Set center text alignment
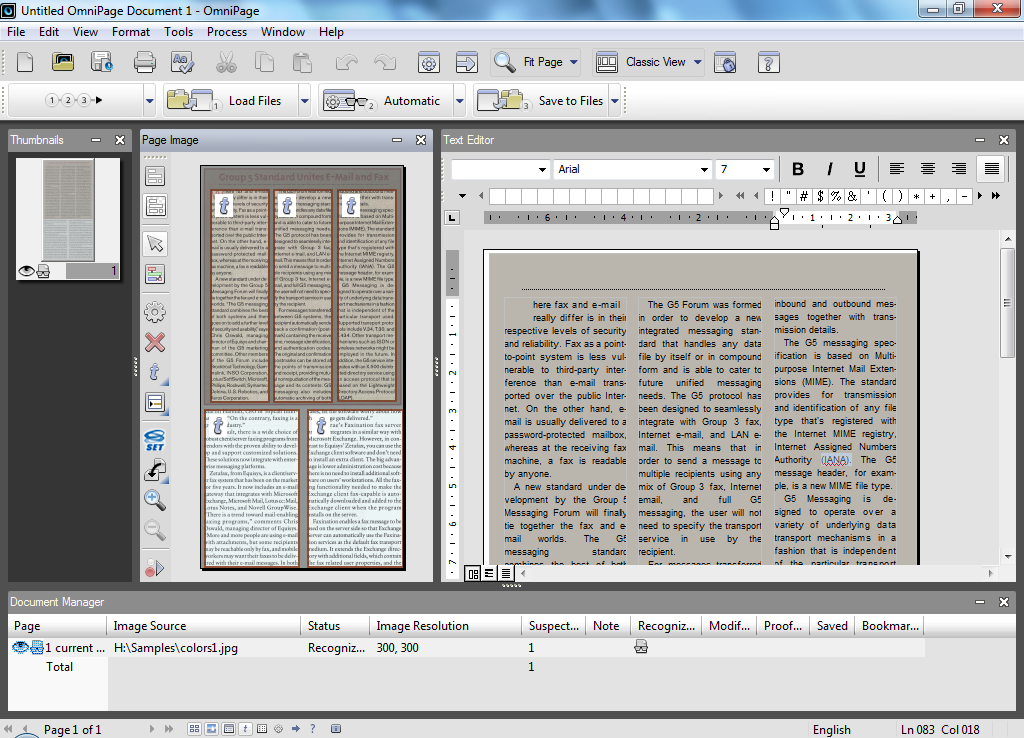 (927, 169)
